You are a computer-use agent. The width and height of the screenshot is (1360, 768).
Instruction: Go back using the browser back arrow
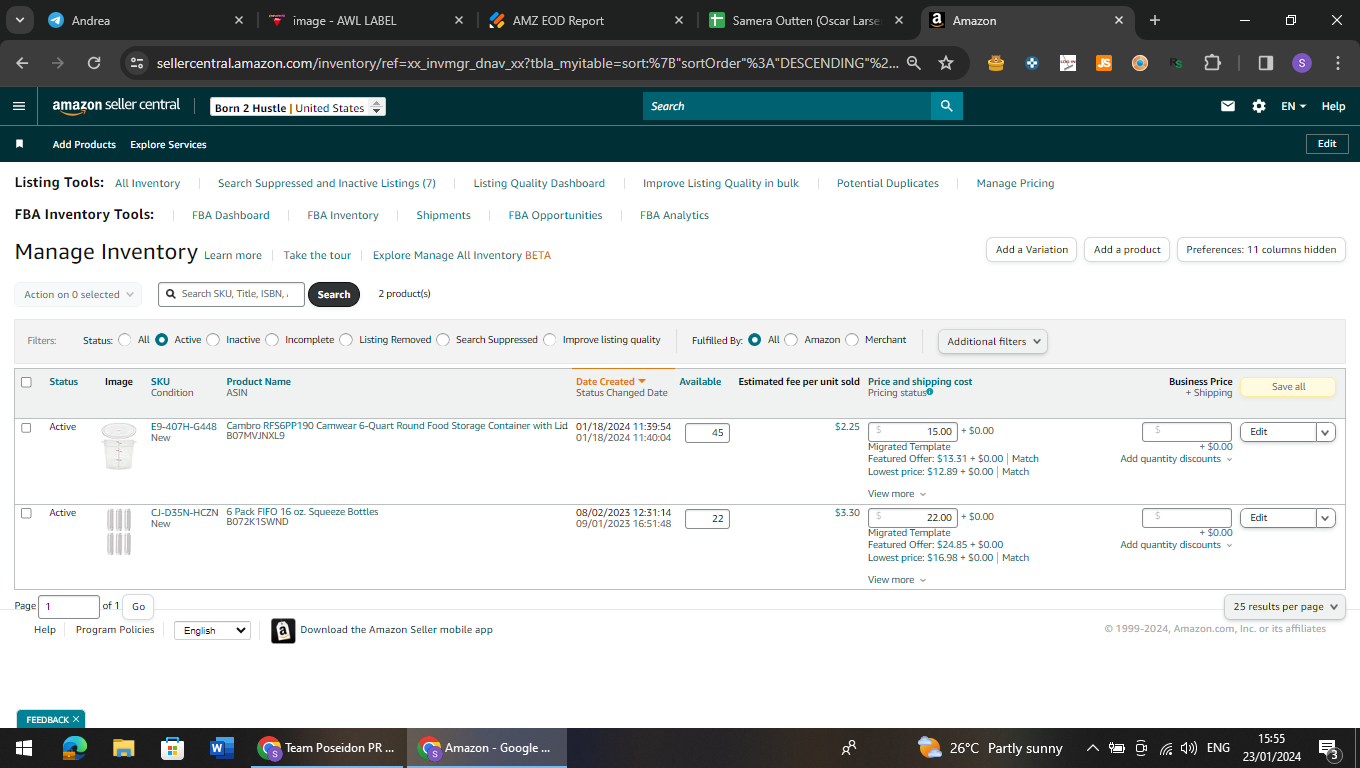point(22,63)
